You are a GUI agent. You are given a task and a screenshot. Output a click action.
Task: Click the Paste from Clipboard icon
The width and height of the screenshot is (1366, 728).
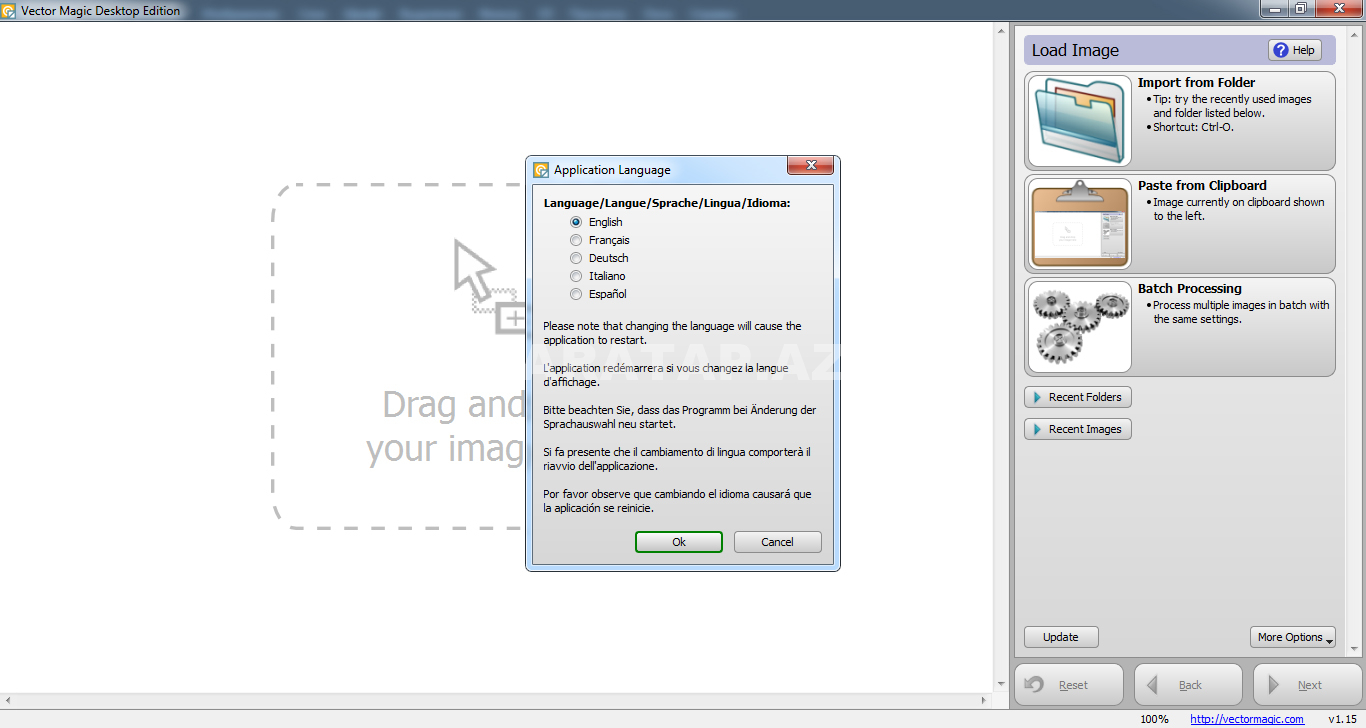click(x=1079, y=224)
